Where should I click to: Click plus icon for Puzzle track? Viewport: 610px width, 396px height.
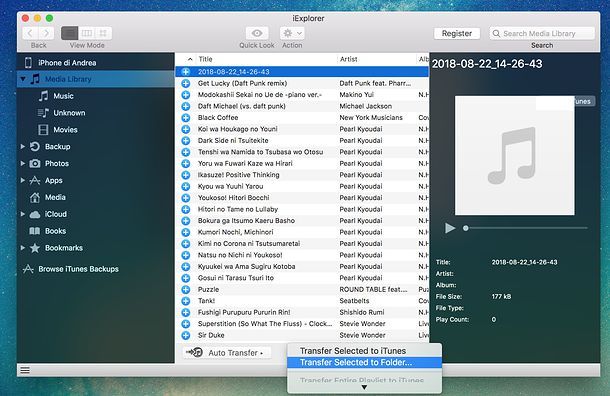(x=186, y=289)
